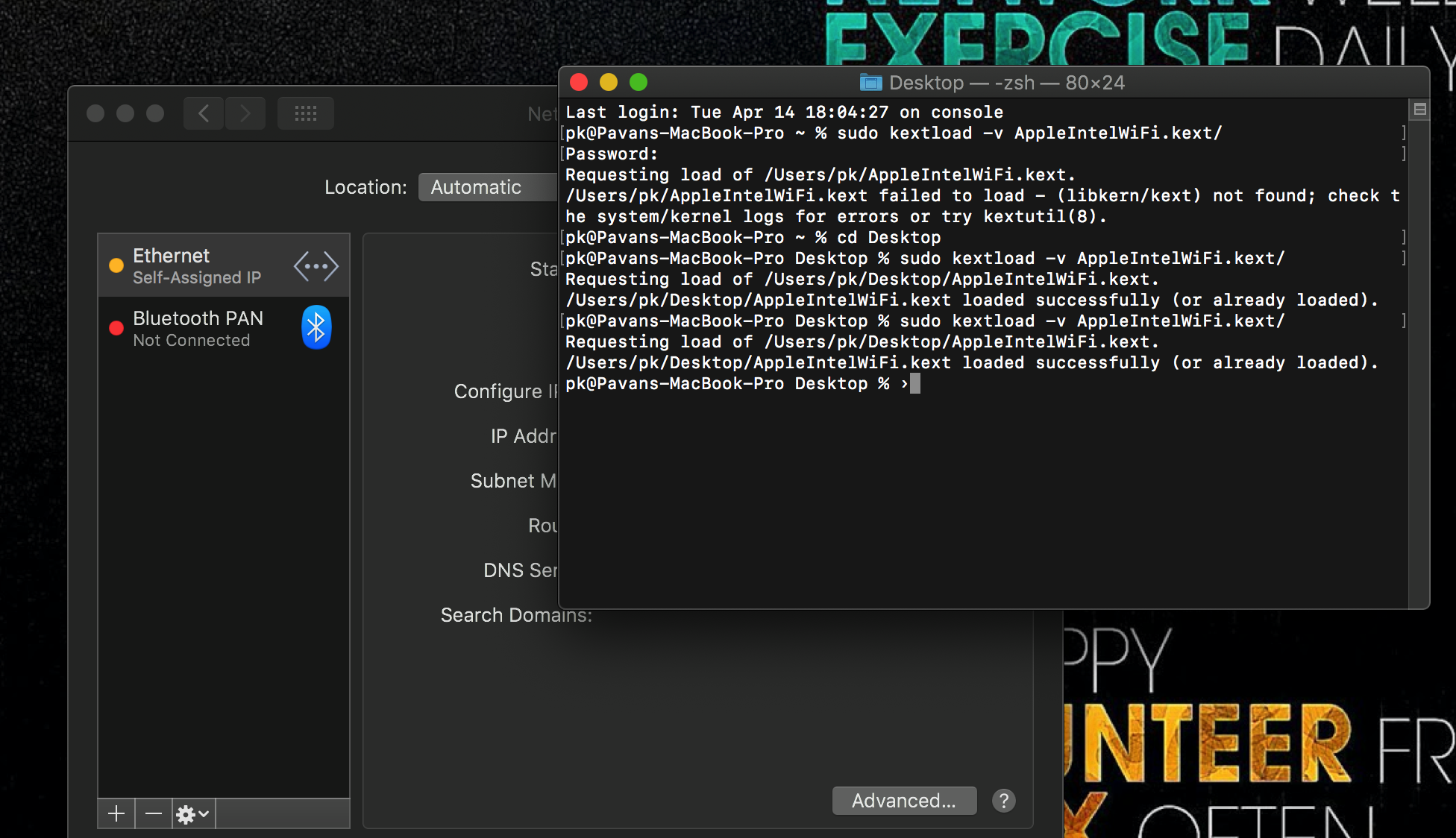Show all preferences via grid icon

click(x=306, y=113)
